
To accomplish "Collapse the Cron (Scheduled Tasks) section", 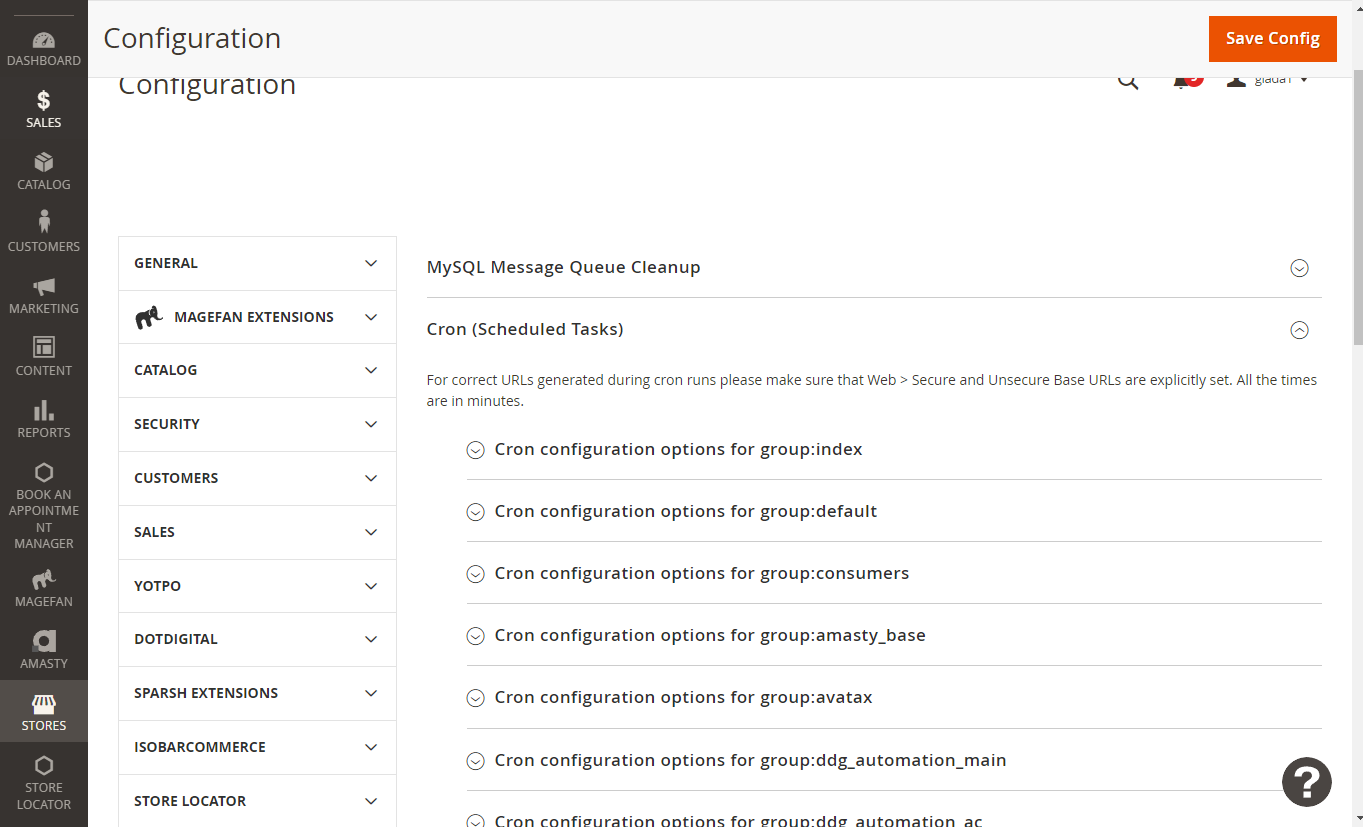I will tap(874, 329).
